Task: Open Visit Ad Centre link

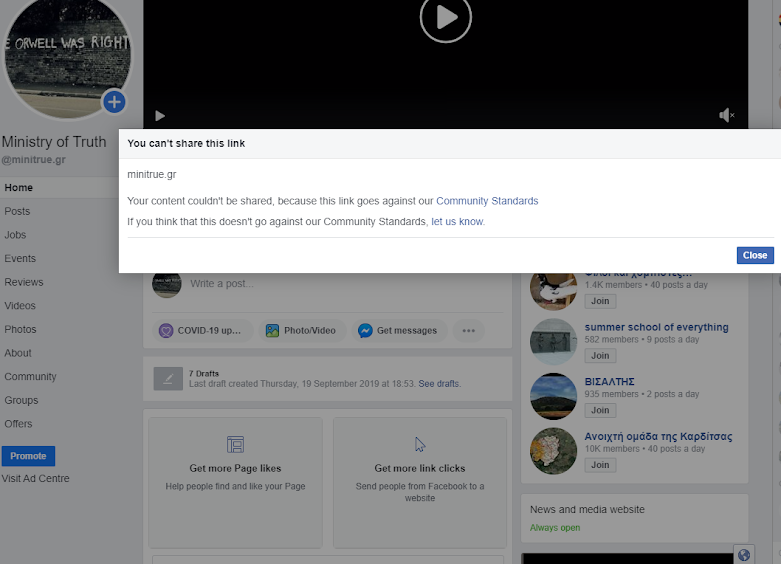Action: pyautogui.click(x=35, y=478)
